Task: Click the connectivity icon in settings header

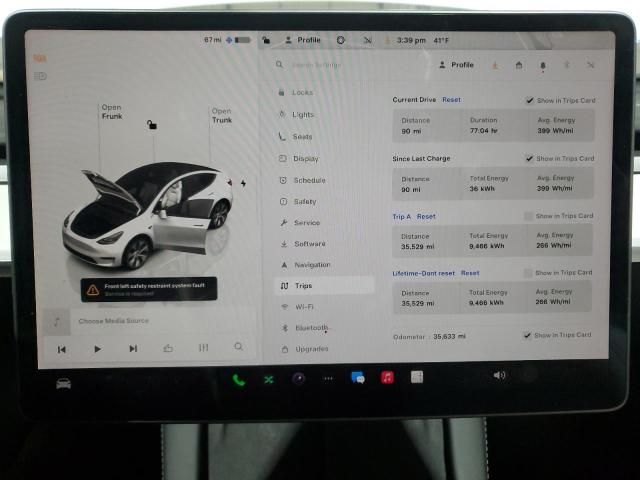Action: click(x=591, y=65)
